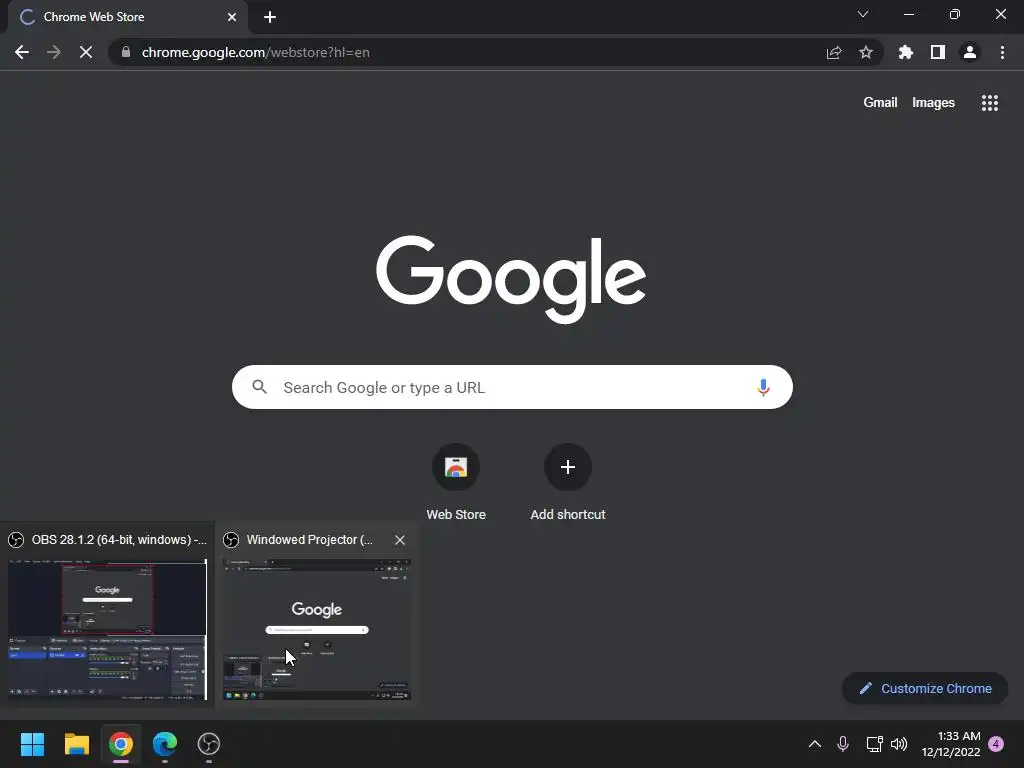Bookmark this tab with the star icon

(866, 52)
